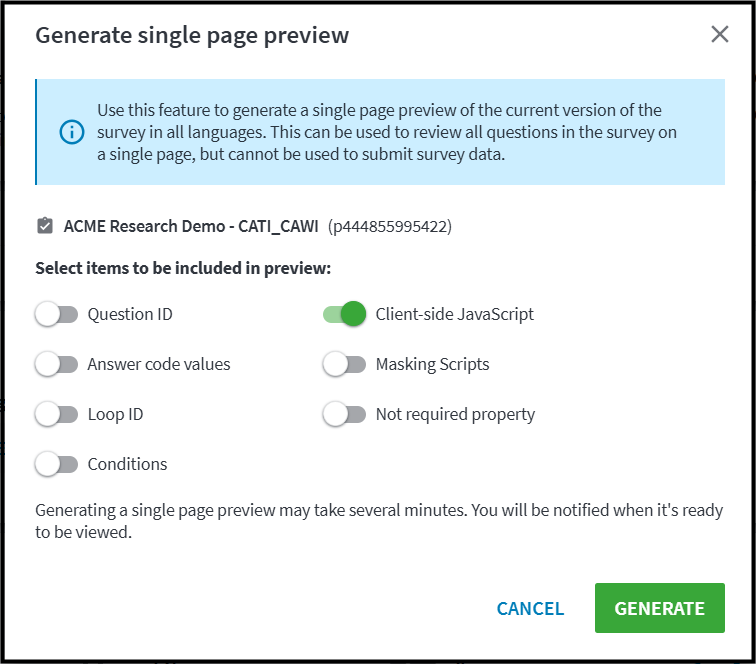Turn off Client-side JavaScript switch

pyautogui.click(x=344, y=314)
